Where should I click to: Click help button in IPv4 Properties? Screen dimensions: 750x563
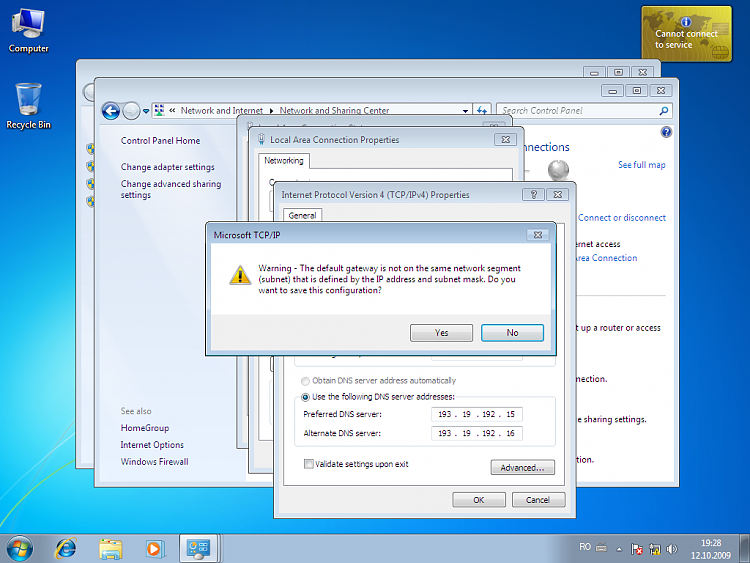(533, 195)
